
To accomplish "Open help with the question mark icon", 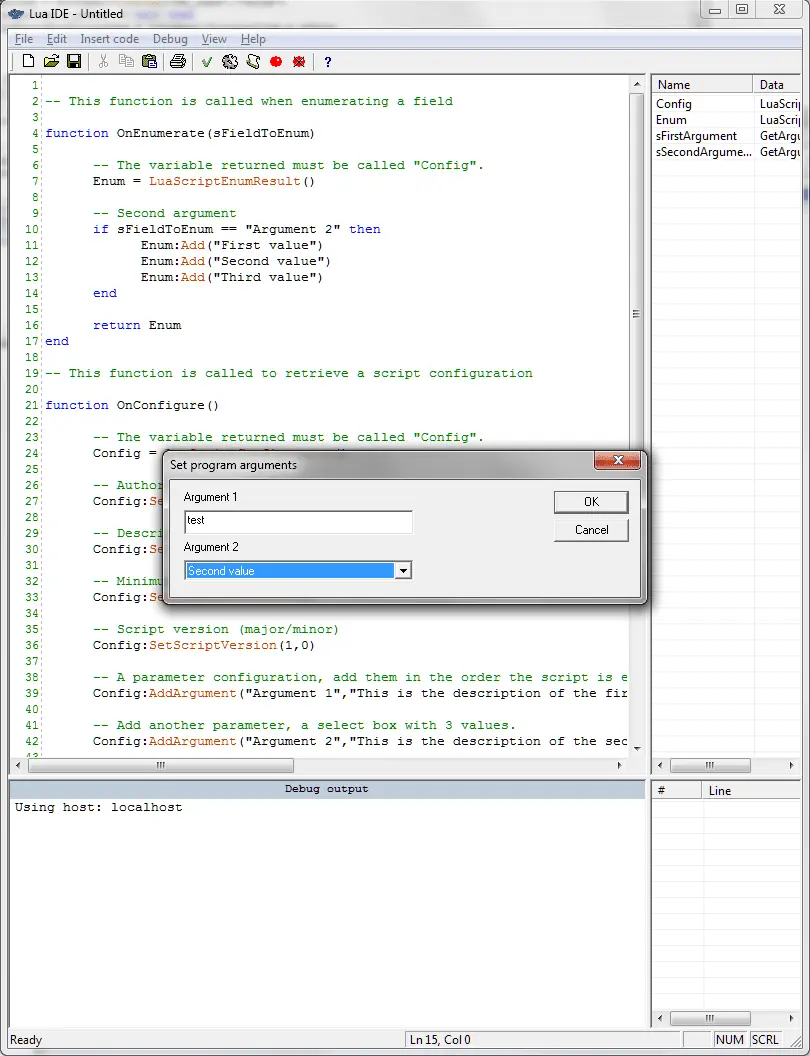I will click(x=328, y=62).
